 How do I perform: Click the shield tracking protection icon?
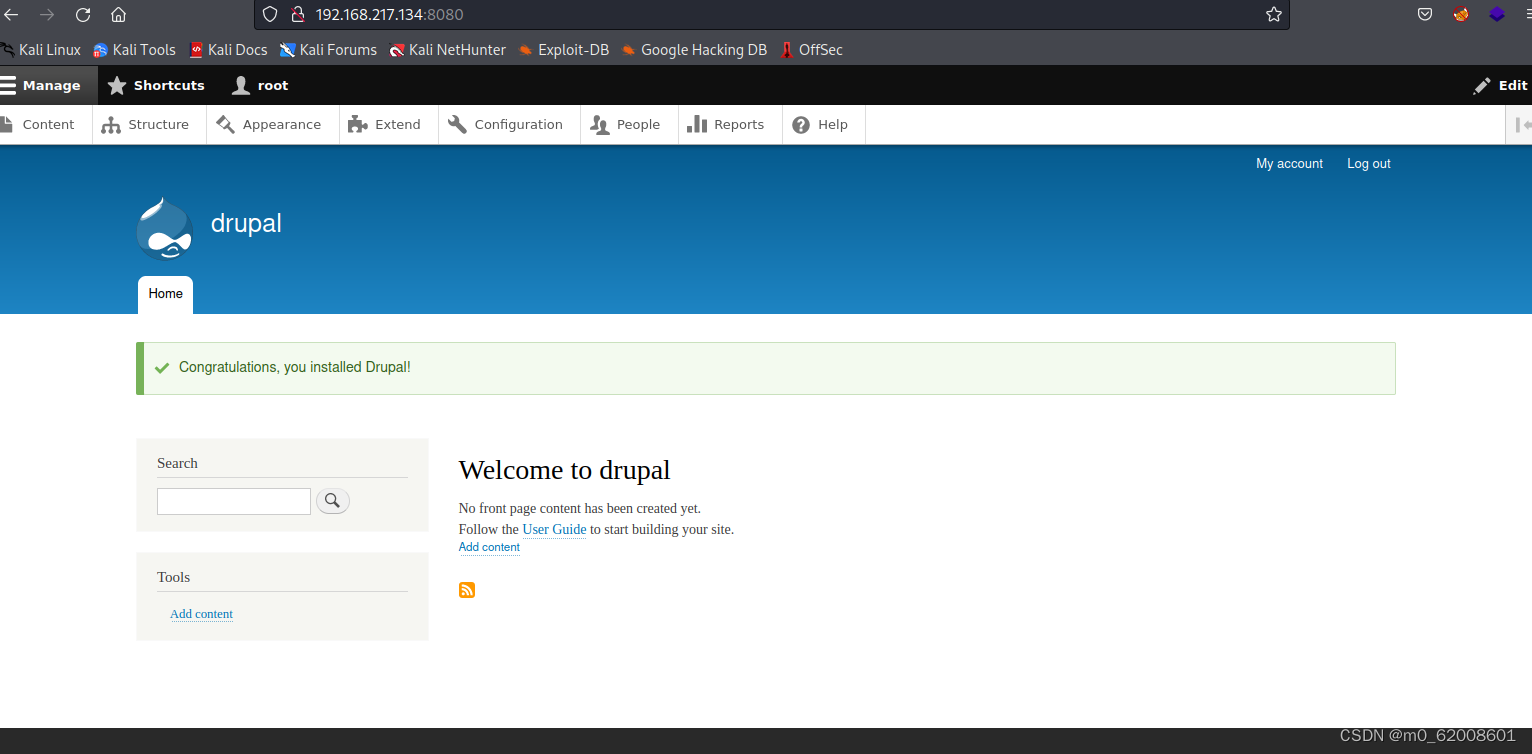click(270, 15)
